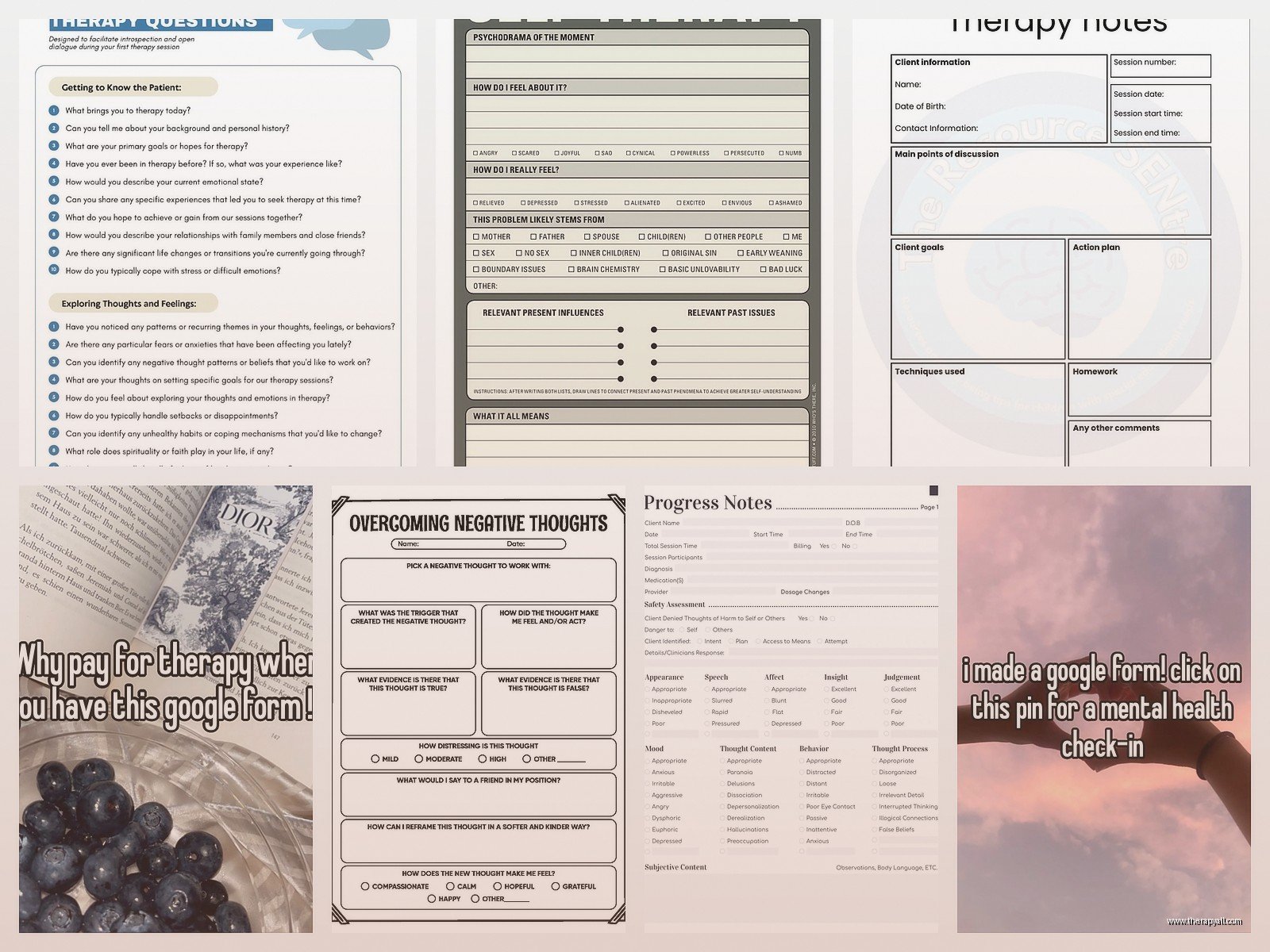Viewport: 1270px width, 952px height.
Task: Open the 'Why pay for therapy' google form pin
Action: click(166, 709)
